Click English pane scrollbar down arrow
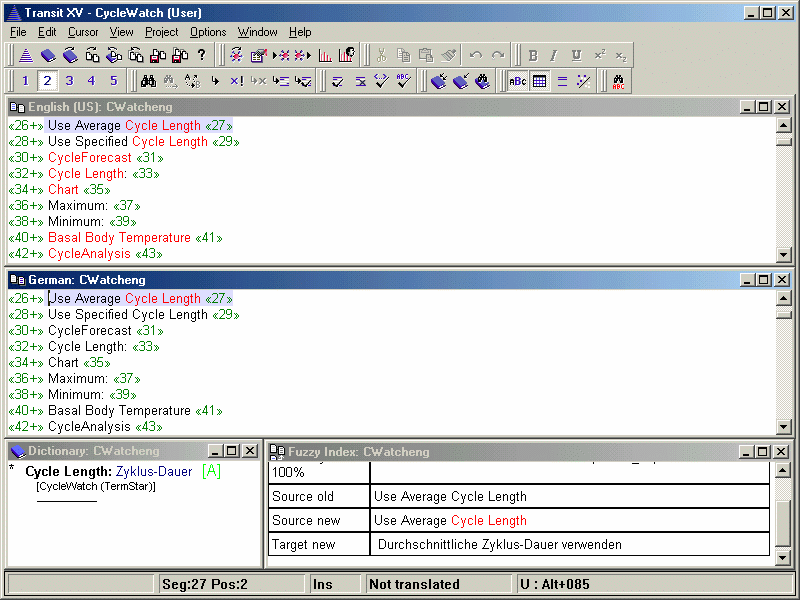The width and height of the screenshot is (800, 600). 784,254
